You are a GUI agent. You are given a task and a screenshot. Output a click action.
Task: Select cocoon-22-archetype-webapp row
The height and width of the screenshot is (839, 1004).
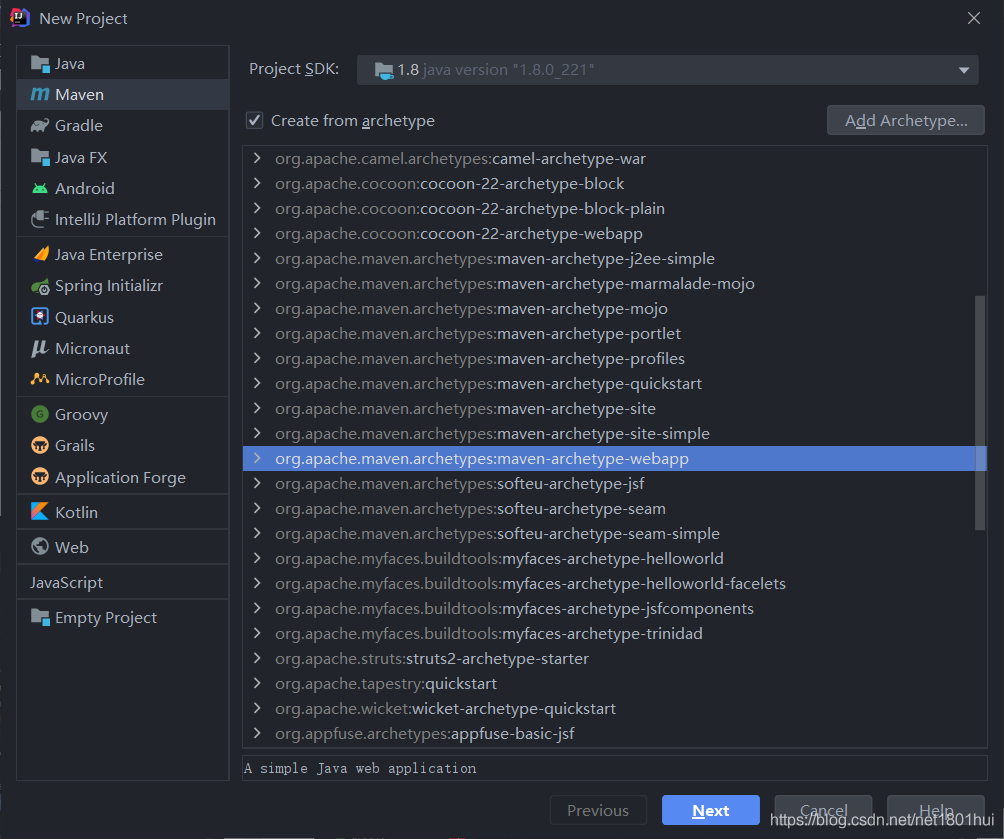(615, 233)
